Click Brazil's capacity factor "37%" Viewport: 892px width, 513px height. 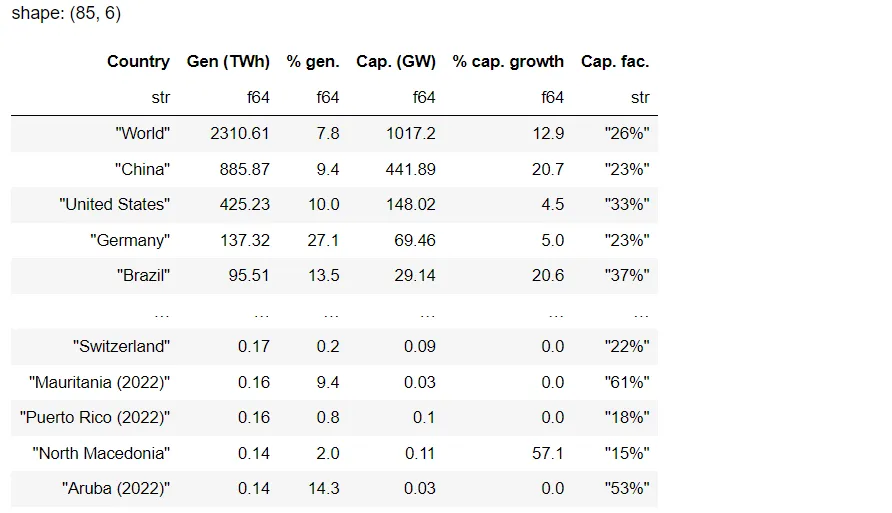(627, 277)
